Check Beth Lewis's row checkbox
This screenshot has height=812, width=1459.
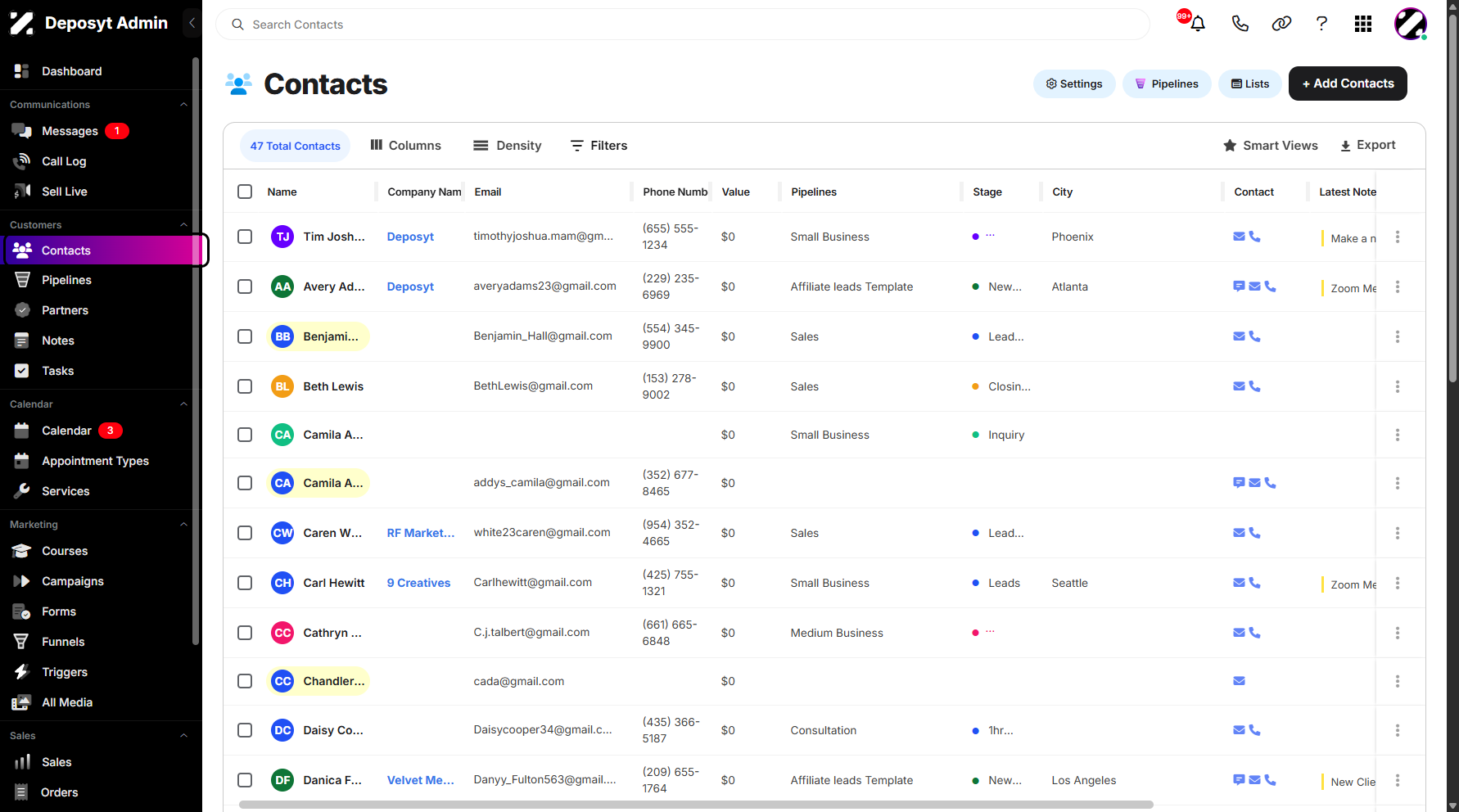(x=245, y=386)
